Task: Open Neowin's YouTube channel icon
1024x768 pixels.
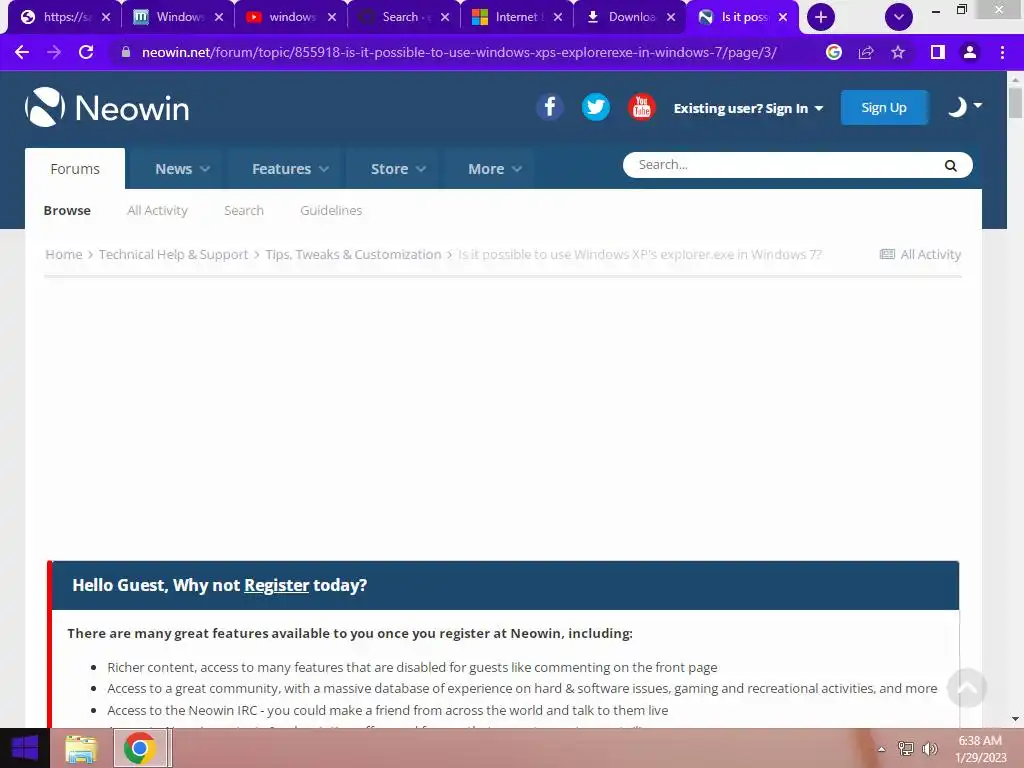Action: tap(641, 107)
